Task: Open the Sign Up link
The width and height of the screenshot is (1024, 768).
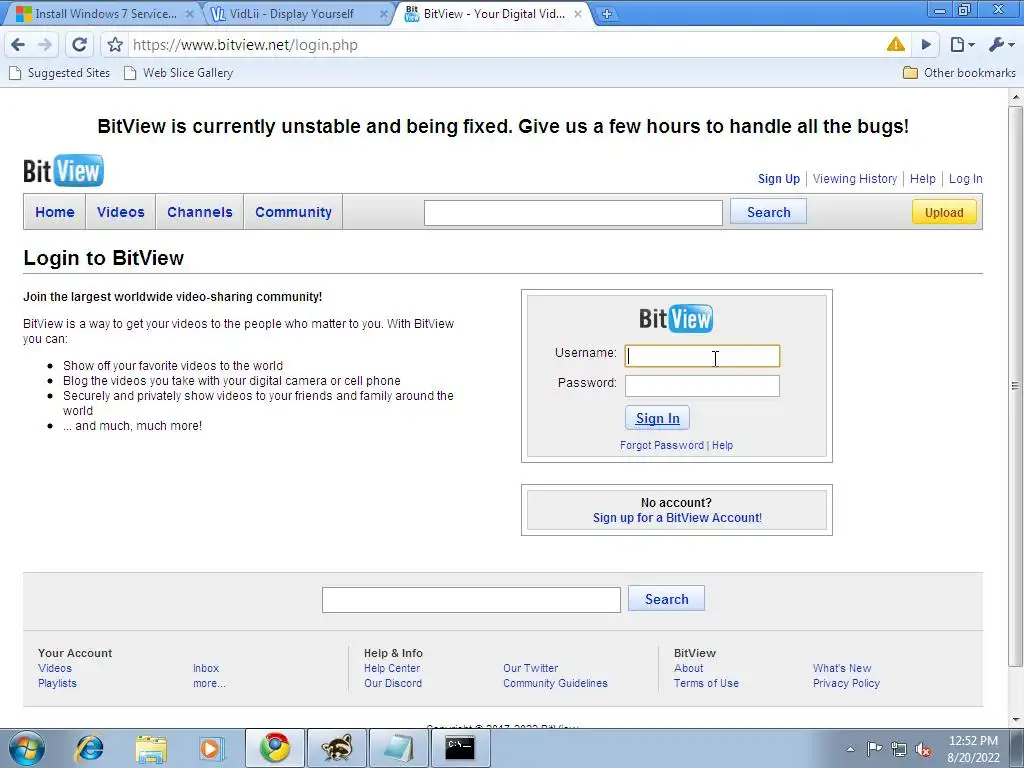Action: point(778,179)
